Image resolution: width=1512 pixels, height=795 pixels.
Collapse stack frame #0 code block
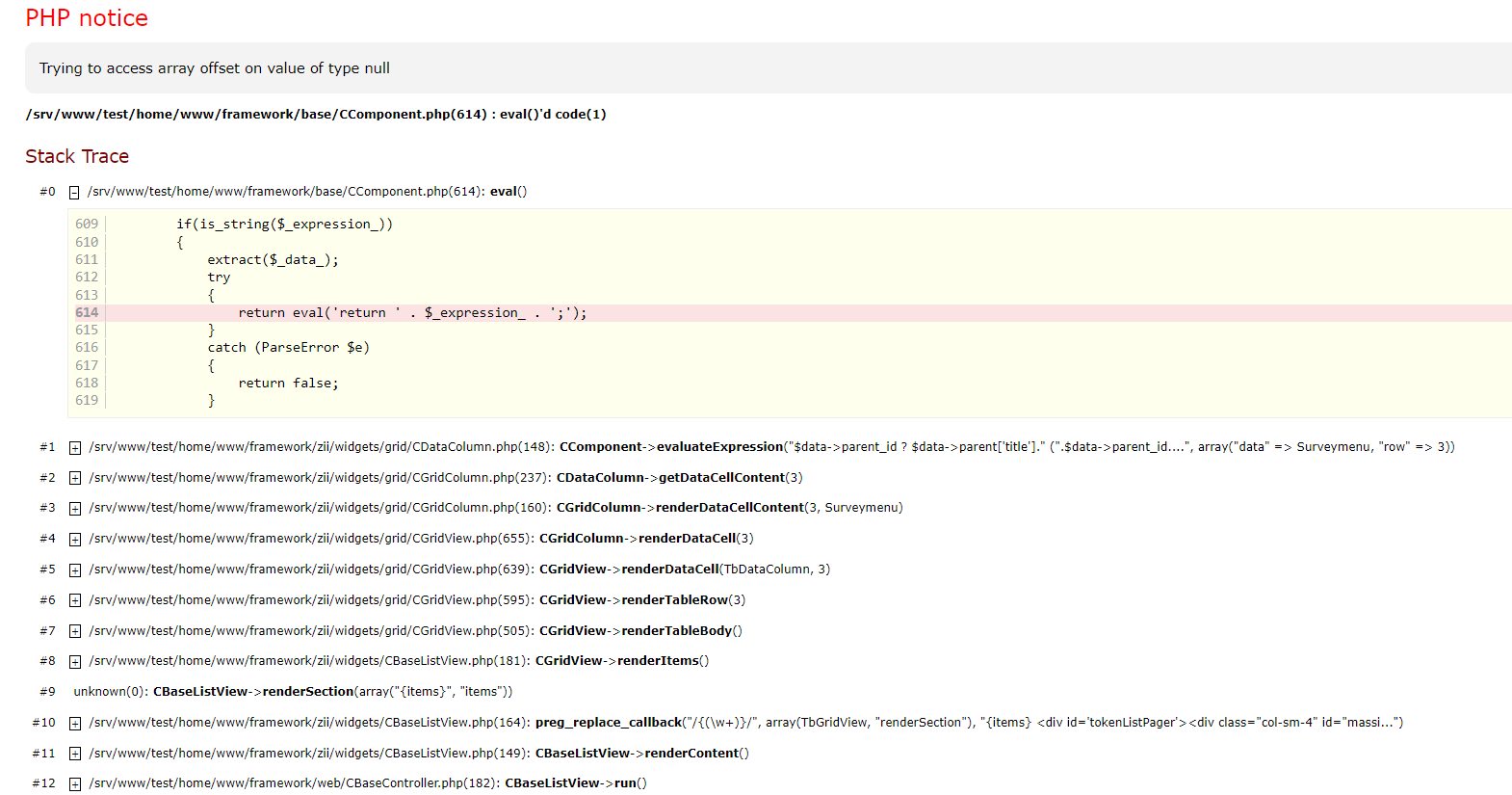click(74, 193)
